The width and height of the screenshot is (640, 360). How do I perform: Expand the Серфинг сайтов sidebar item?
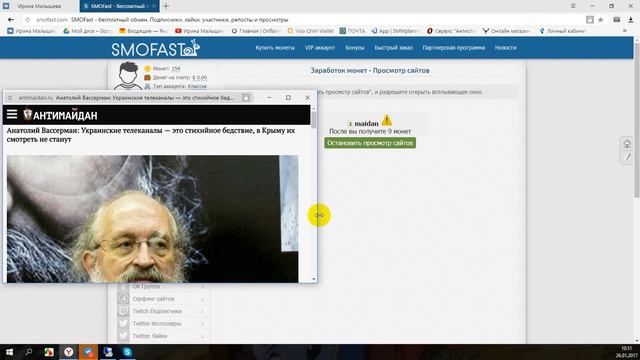(x=164, y=299)
